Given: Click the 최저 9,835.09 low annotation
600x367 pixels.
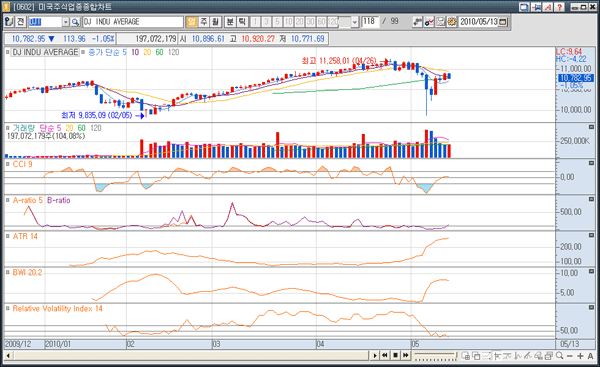Looking at the screenshot, I should tap(97, 115).
